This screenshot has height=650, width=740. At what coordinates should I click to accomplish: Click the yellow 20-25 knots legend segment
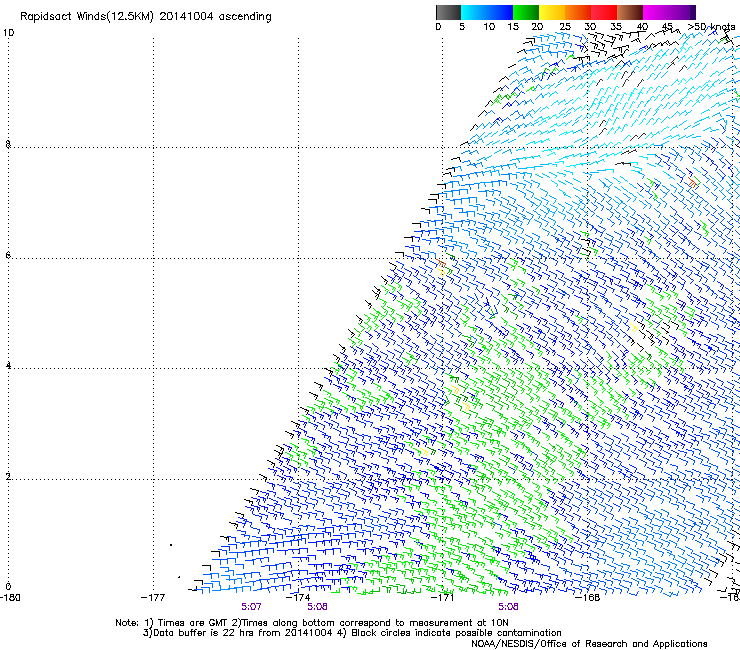552,12
